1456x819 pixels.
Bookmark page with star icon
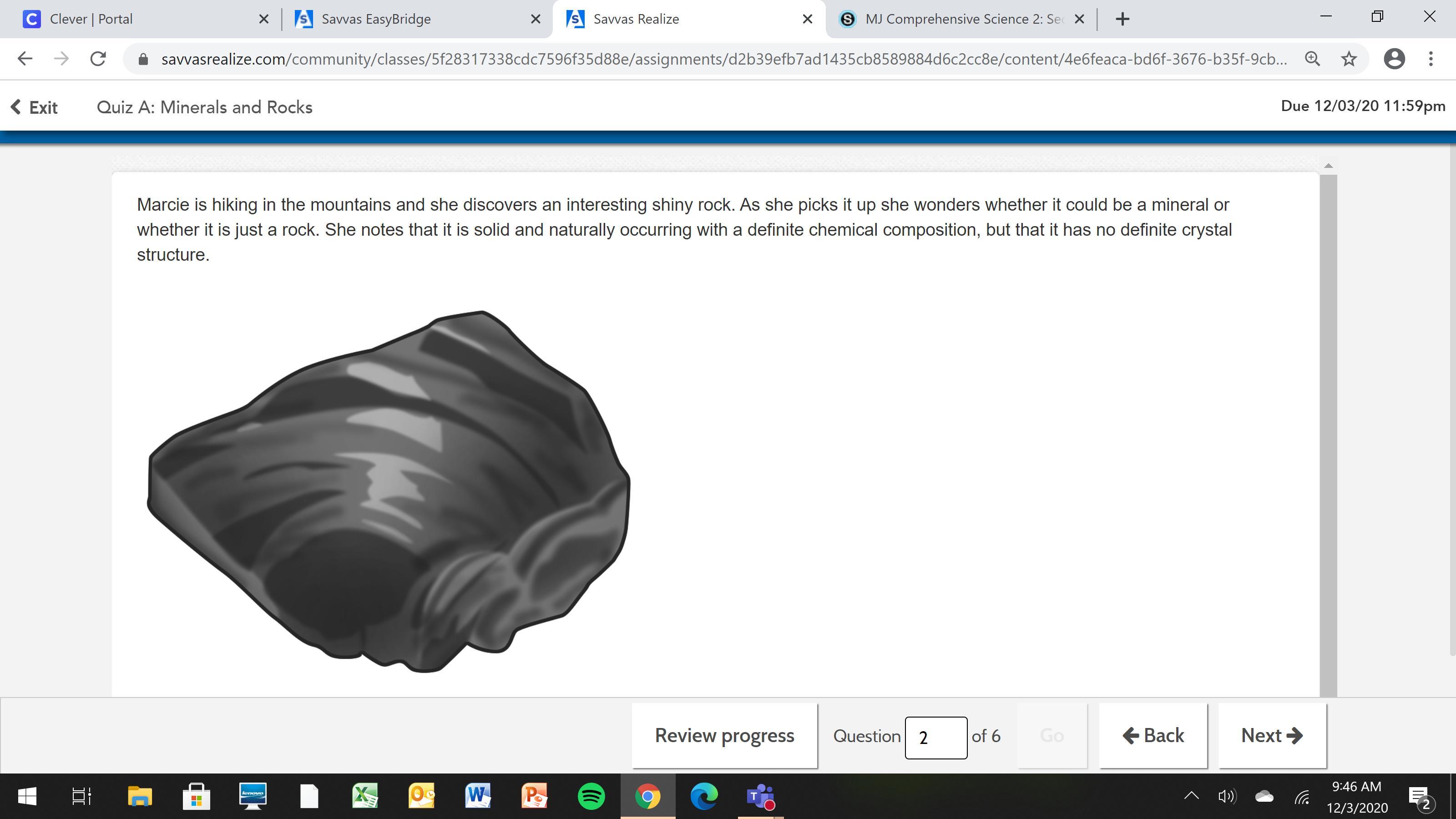[1349, 59]
